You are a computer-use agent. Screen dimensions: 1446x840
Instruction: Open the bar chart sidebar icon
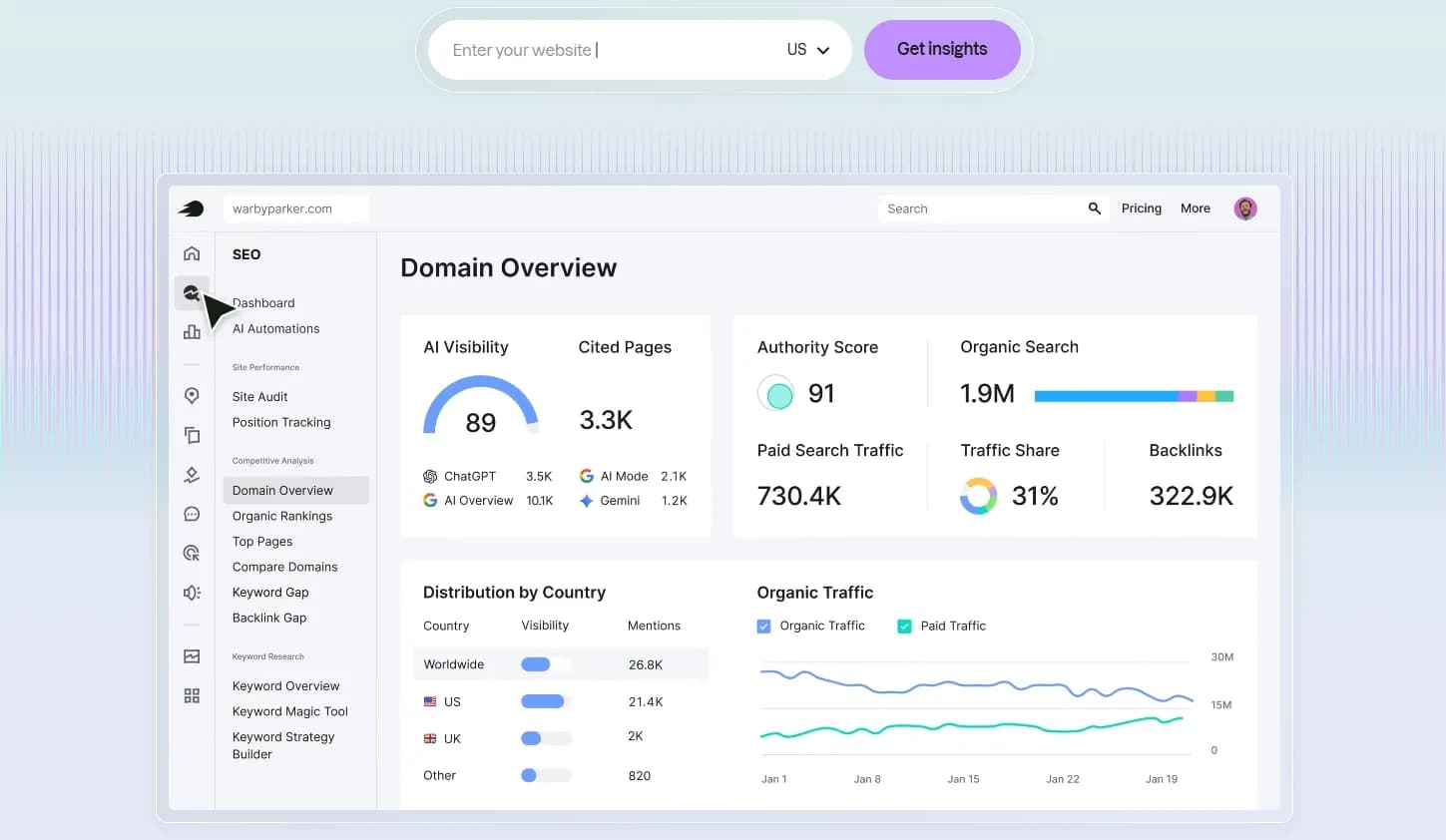[192, 332]
